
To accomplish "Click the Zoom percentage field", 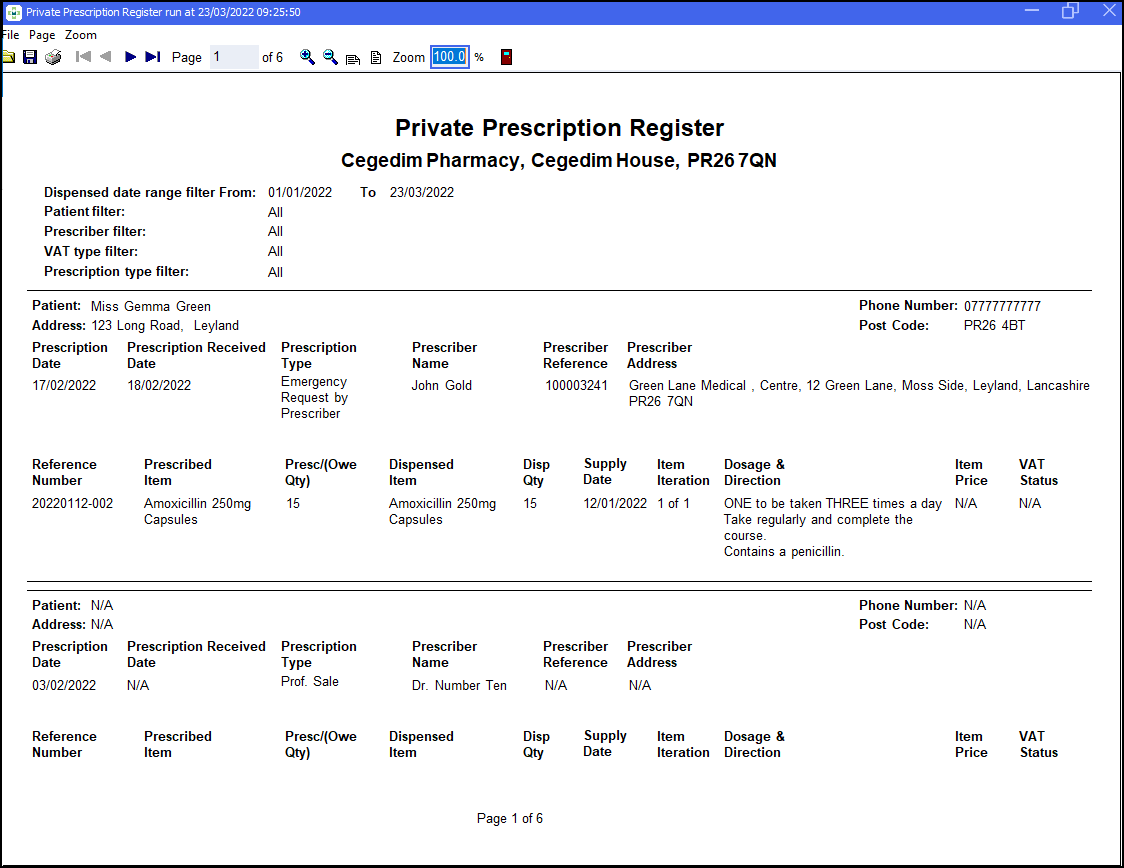I will coord(449,57).
